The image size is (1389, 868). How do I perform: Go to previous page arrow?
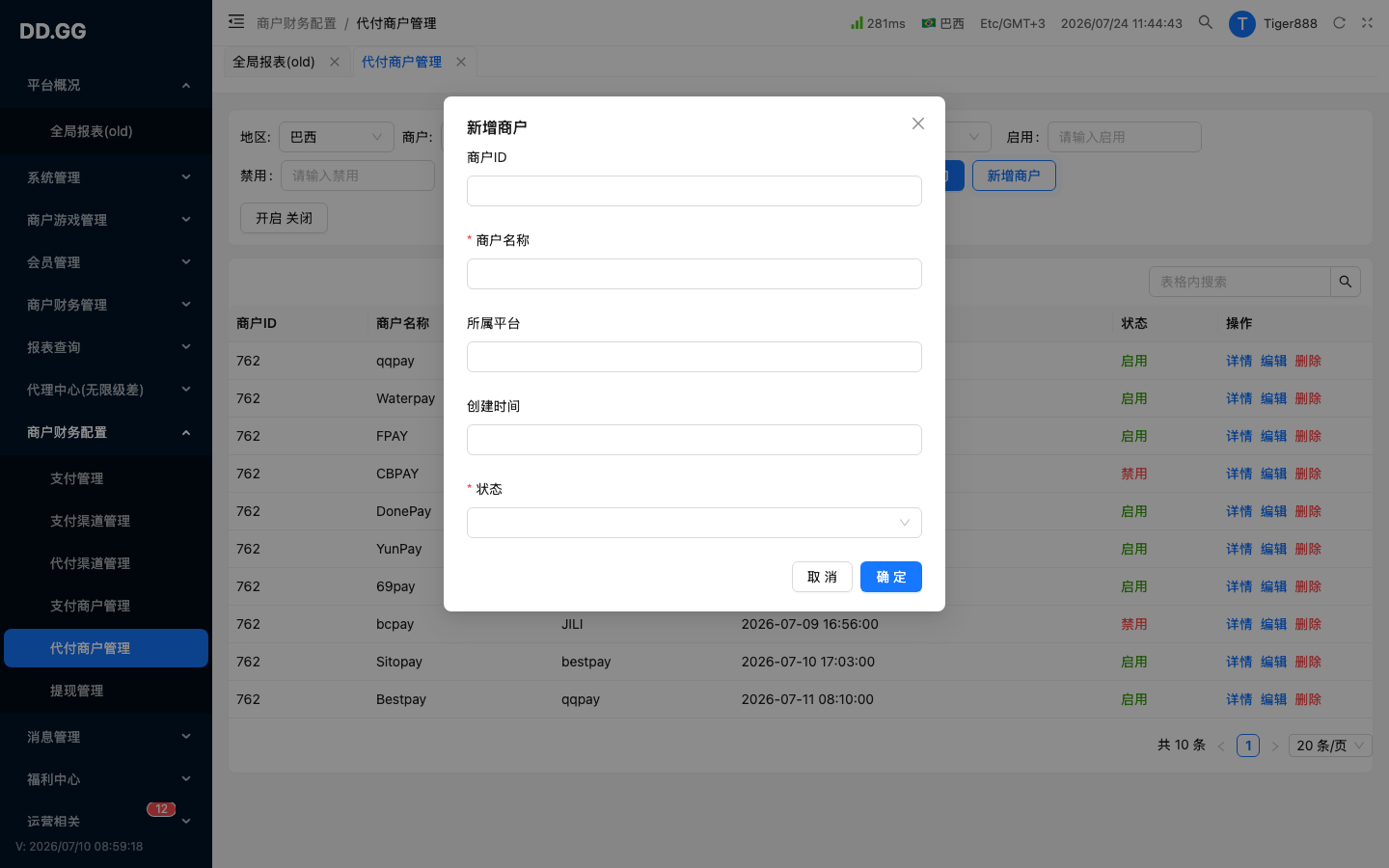(x=1221, y=746)
